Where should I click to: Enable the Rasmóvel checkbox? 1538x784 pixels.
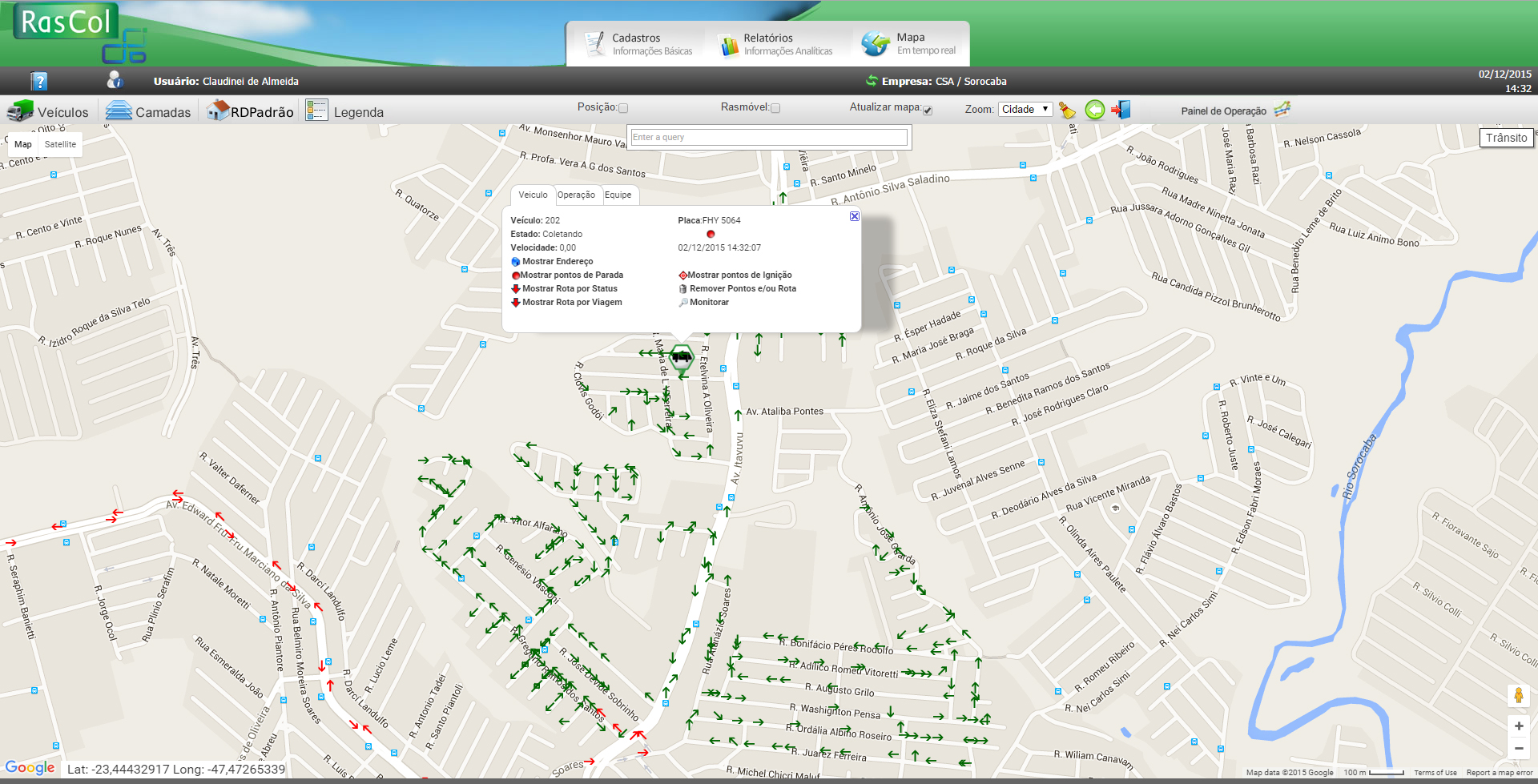pyautogui.click(x=775, y=108)
